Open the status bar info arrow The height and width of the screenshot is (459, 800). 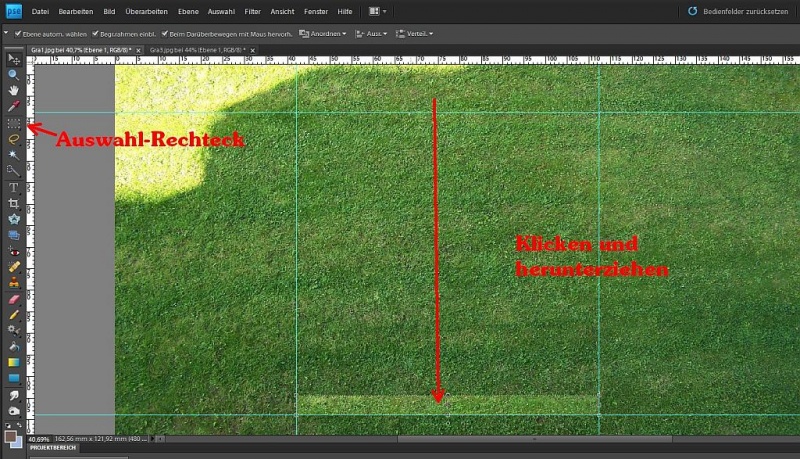click(151, 439)
